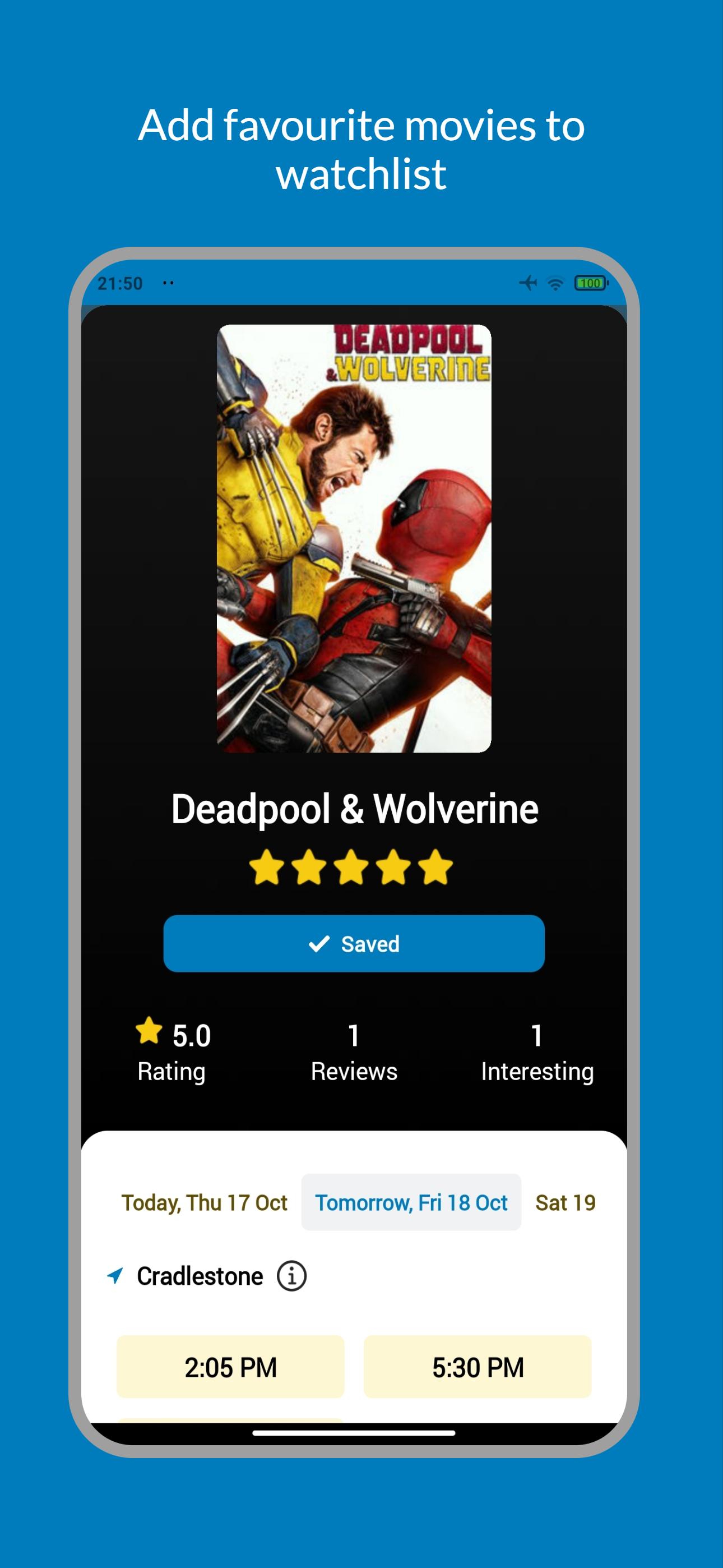This screenshot has width=723, height=1568.
Task: Open the Deadpool & Wolverine poster image
Action: (354, 539)
